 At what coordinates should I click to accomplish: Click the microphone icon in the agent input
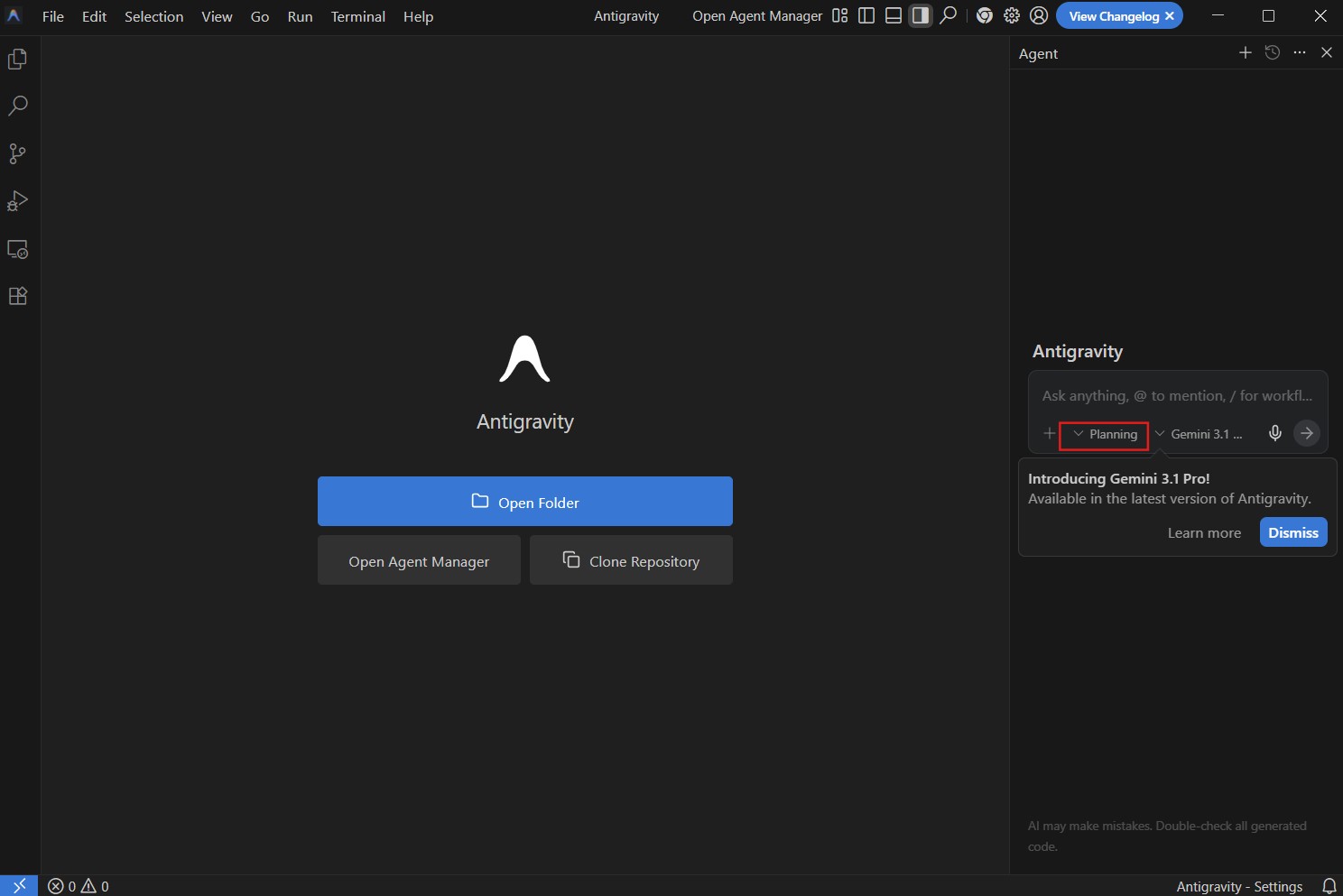pos(1274,433)
